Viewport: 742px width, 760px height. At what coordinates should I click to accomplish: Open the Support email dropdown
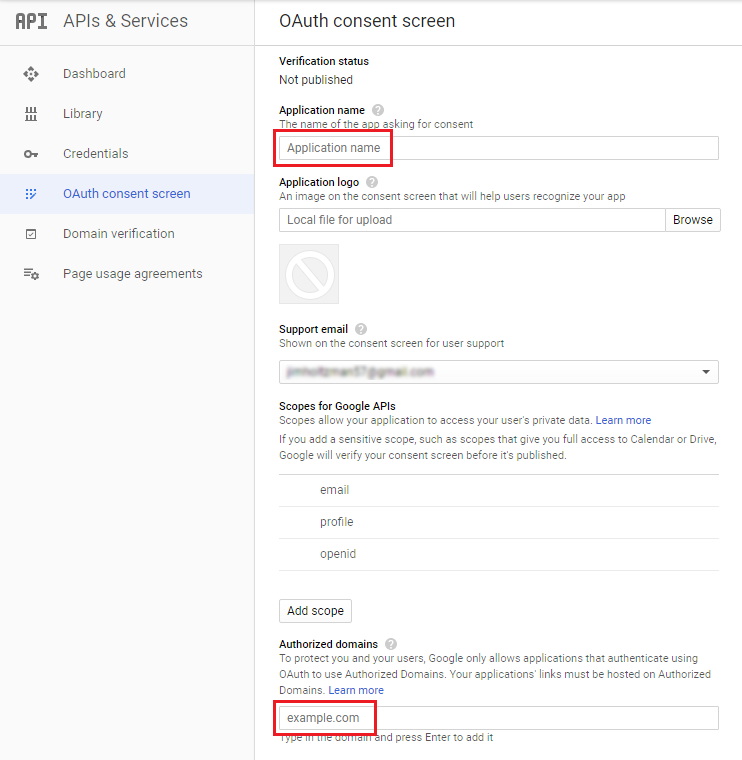coord(499,372)
